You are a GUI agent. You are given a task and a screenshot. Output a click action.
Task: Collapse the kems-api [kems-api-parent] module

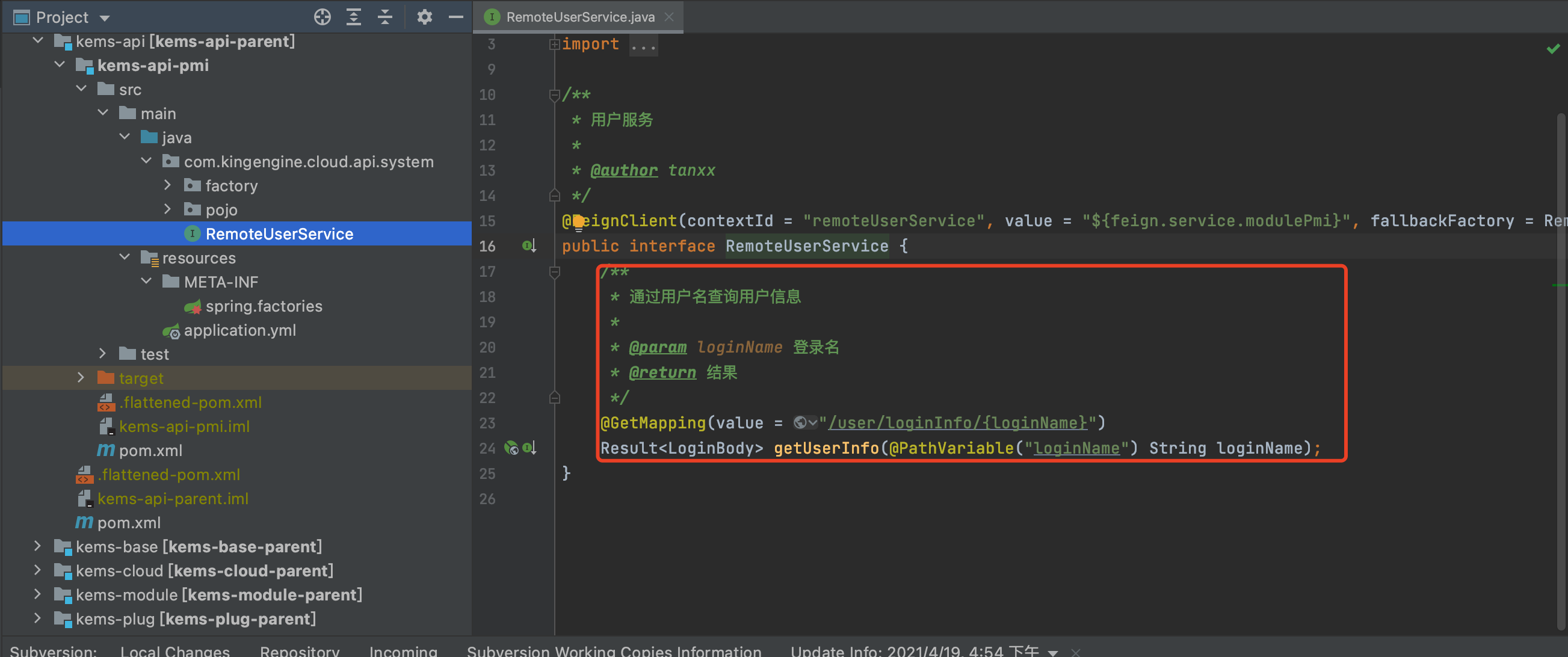click(38, 41)
